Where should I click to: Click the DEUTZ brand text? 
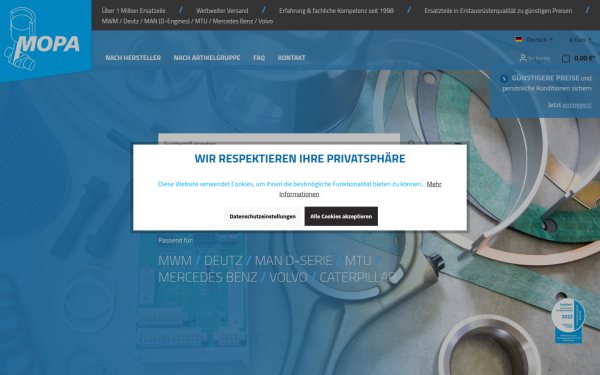point(223,261)
